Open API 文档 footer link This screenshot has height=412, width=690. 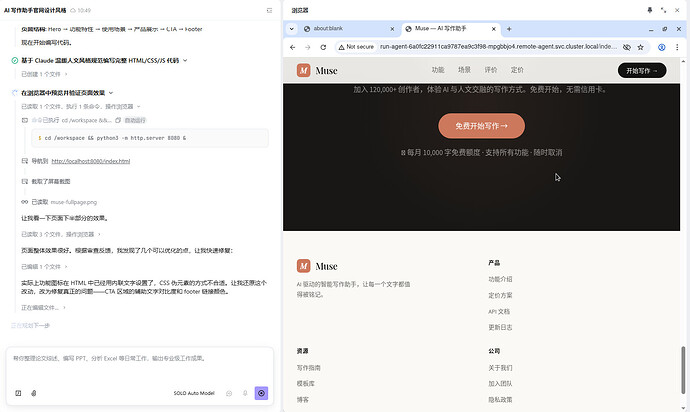[x=499, y=311]
